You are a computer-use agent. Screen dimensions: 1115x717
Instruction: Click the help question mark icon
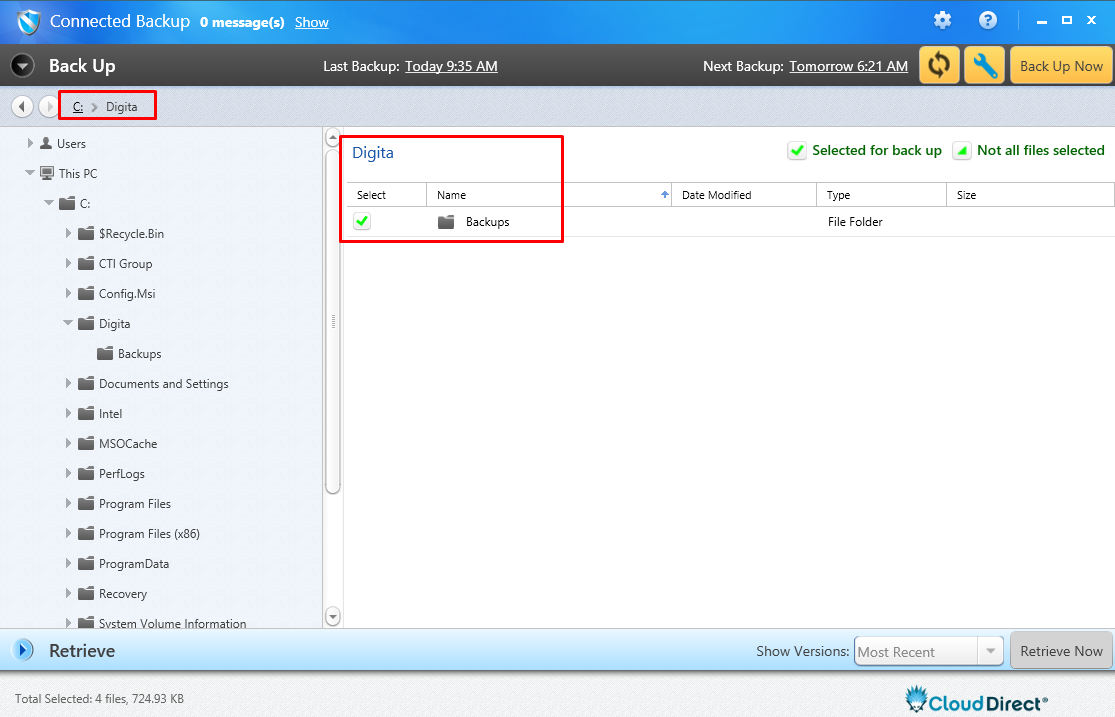988,21
